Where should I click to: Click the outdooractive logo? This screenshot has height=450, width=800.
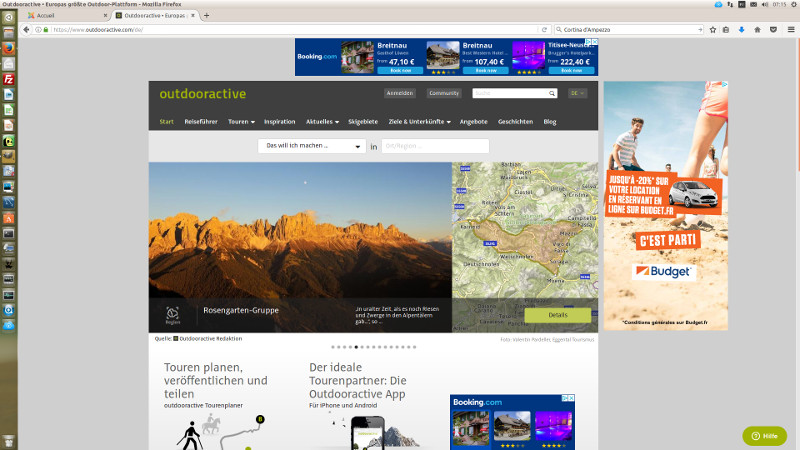coord(203,94)
